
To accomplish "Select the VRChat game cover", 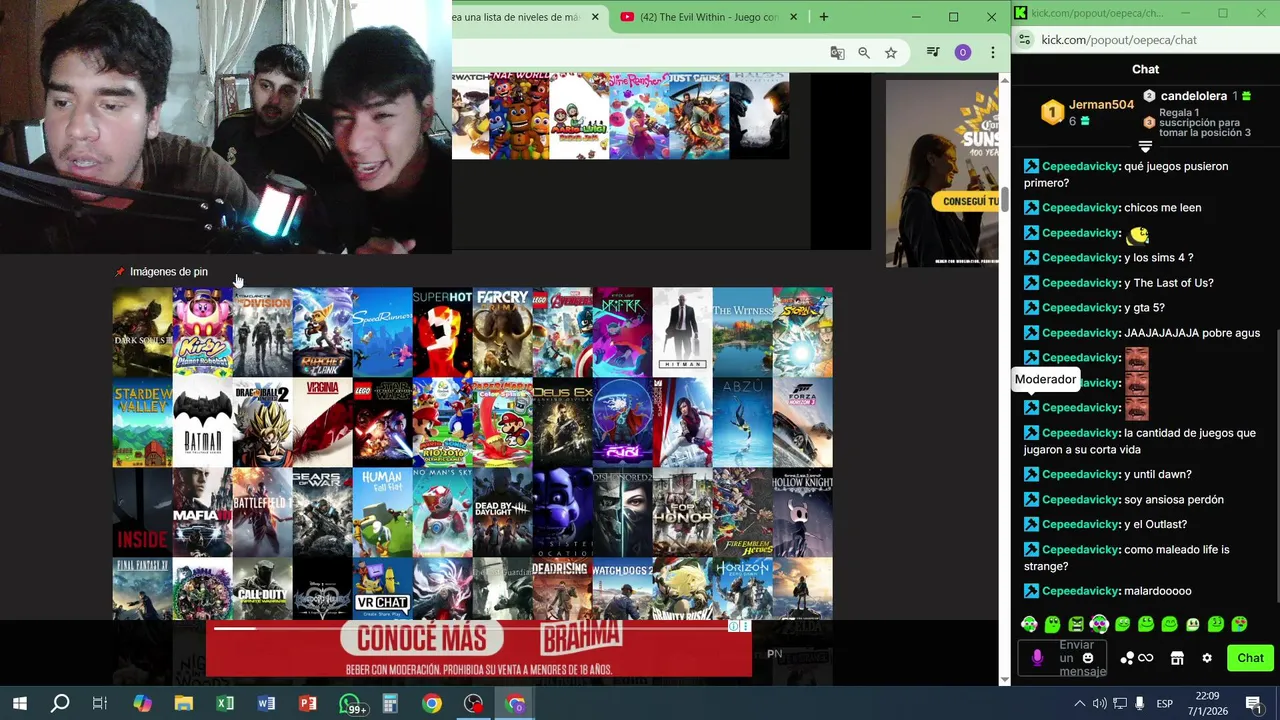I will (382, 589).
